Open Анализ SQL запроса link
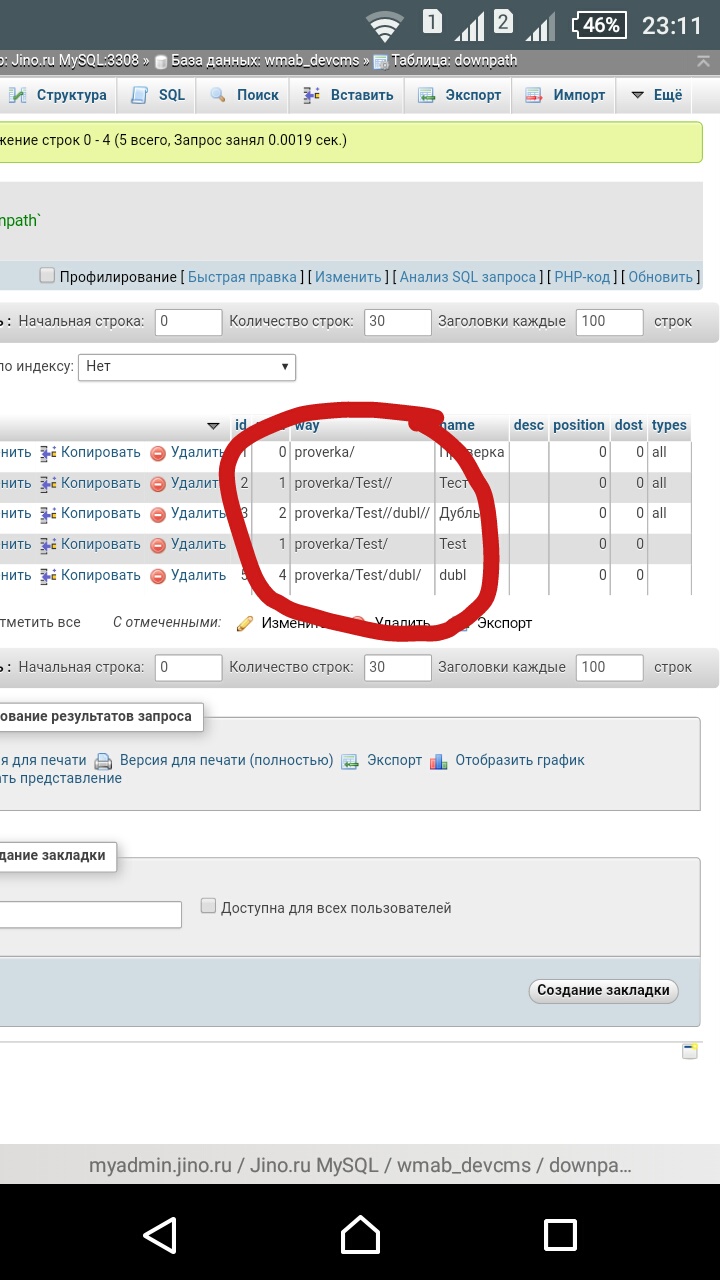Viewport: 720px width, 1280px height. point(468,277)
